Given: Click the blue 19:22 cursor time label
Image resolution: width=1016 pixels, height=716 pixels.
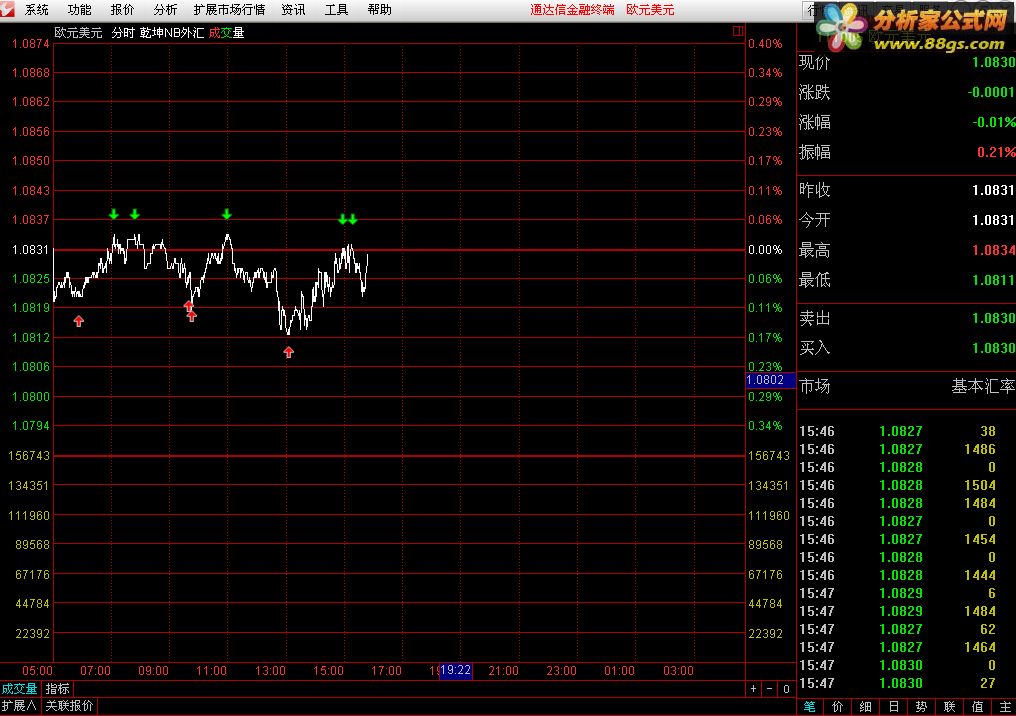Looking at the screenshot, I should pyautogui.click(x=456, y=671).
